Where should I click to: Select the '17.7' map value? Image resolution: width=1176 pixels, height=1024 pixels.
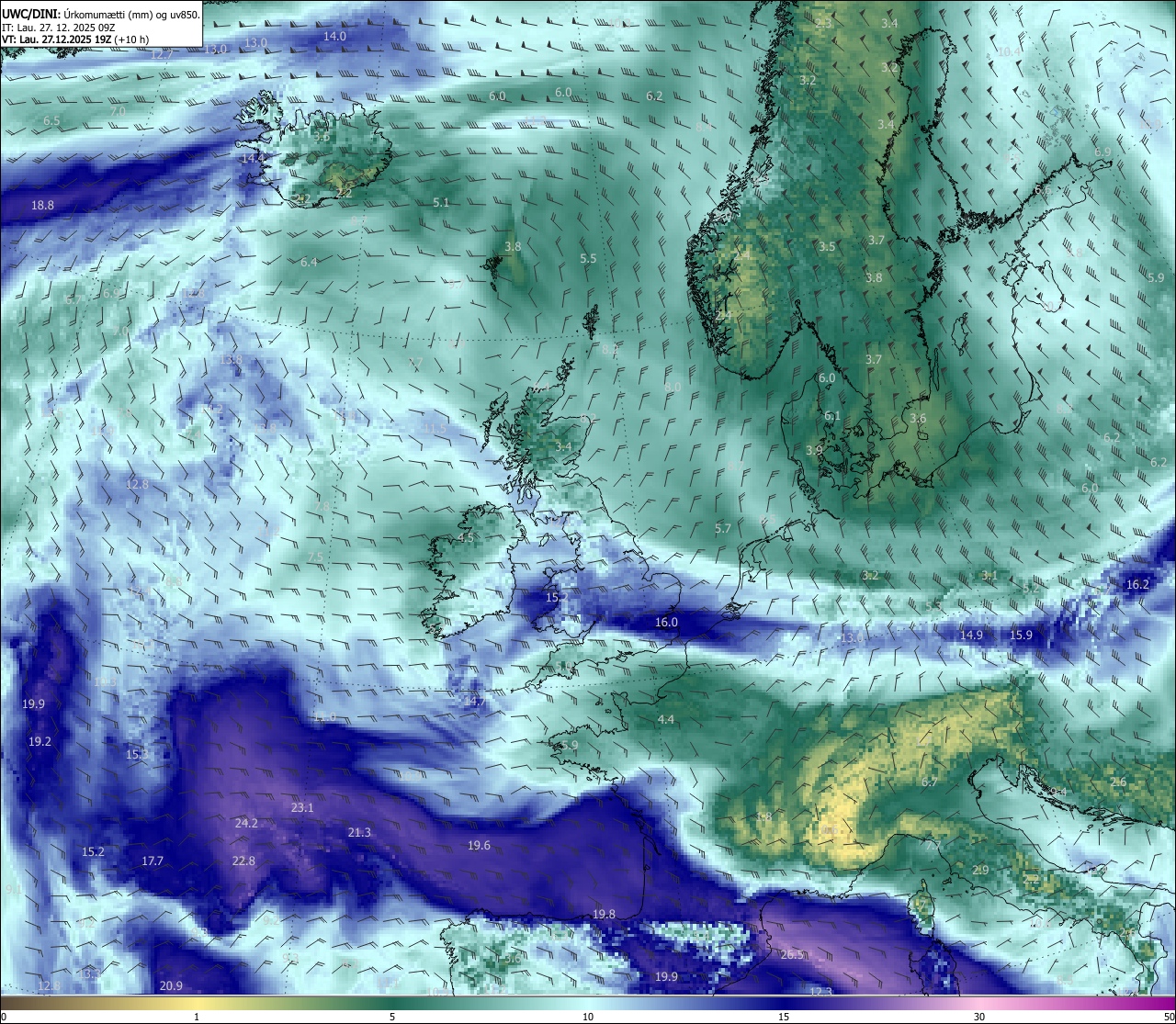(x=153, y=861)
